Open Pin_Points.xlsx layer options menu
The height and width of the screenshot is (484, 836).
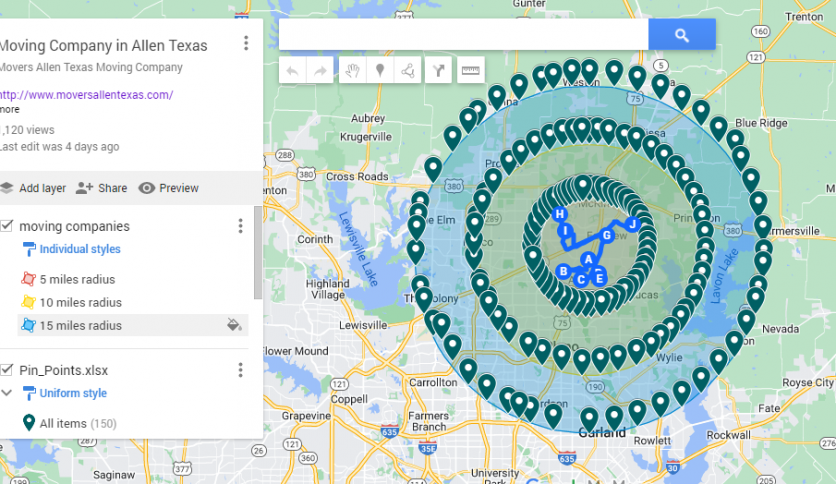[240, 370]
